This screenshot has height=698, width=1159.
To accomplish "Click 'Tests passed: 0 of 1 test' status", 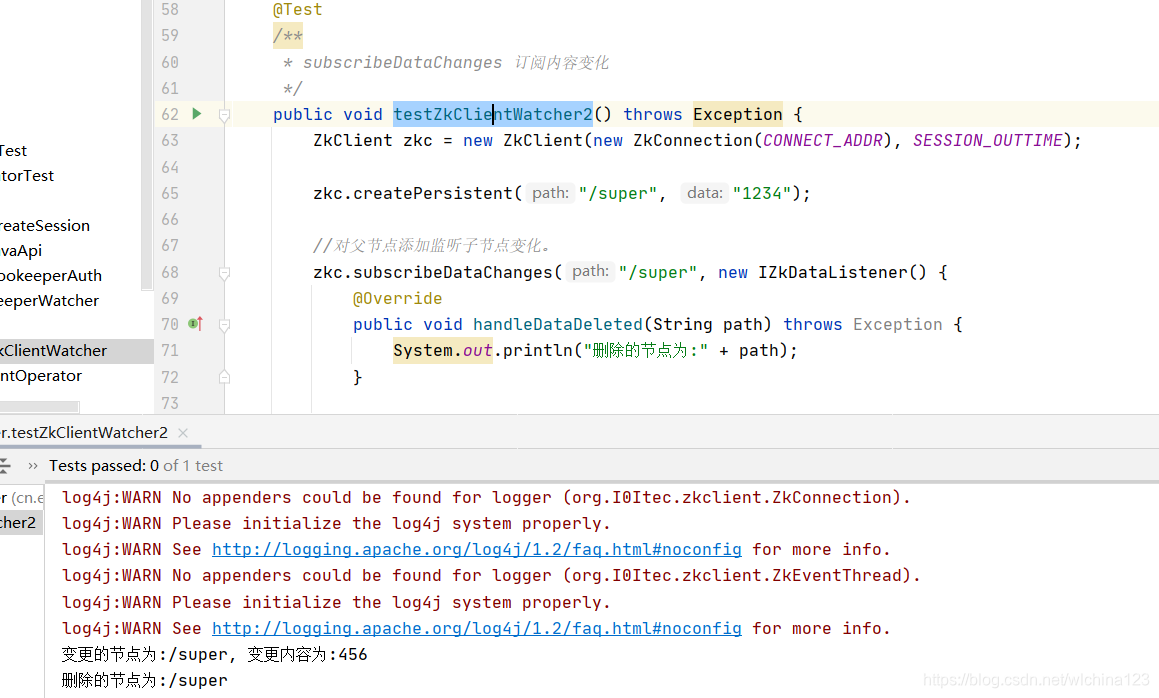I will click(x=136, y=466).
